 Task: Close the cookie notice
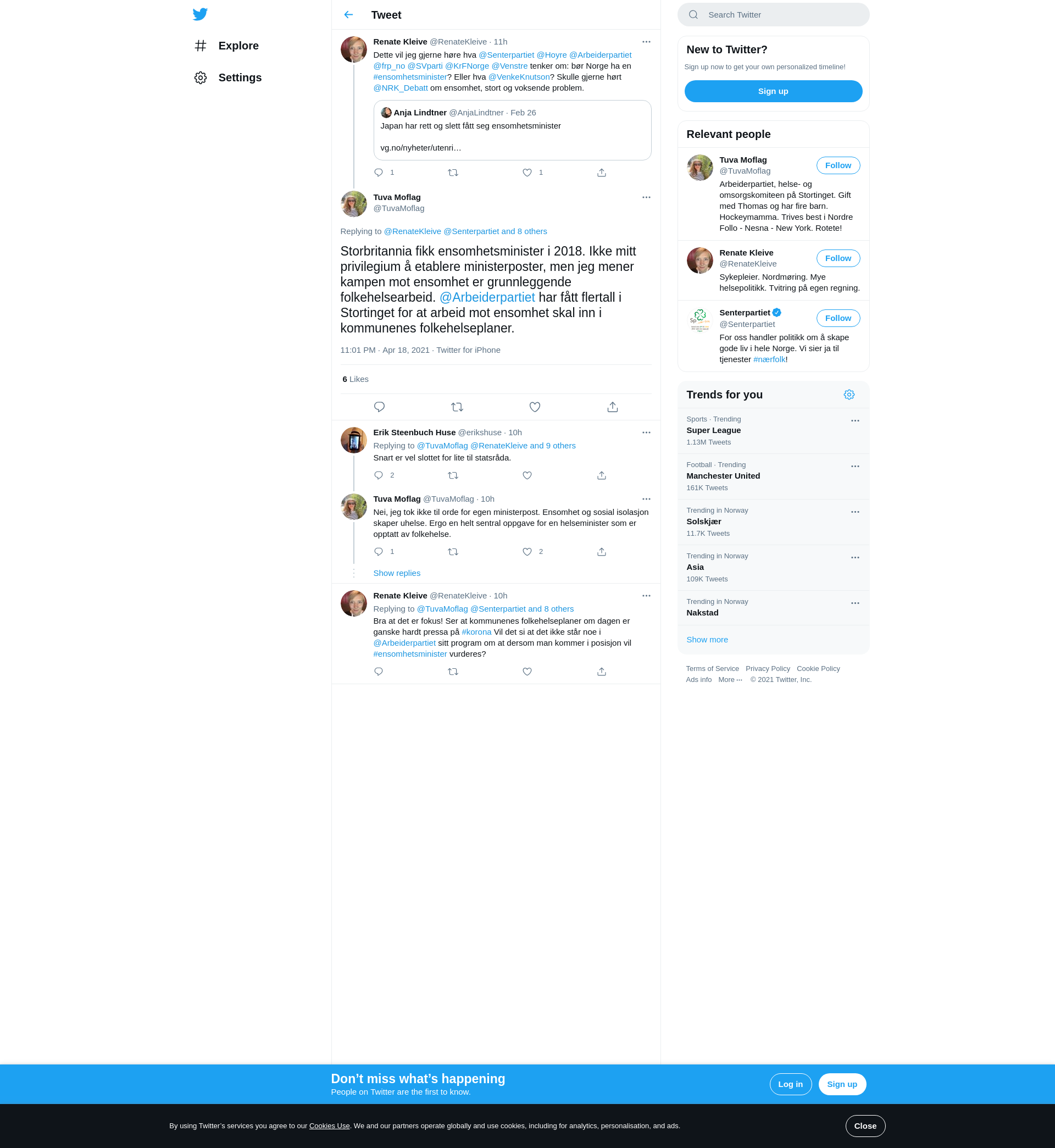865,1127
